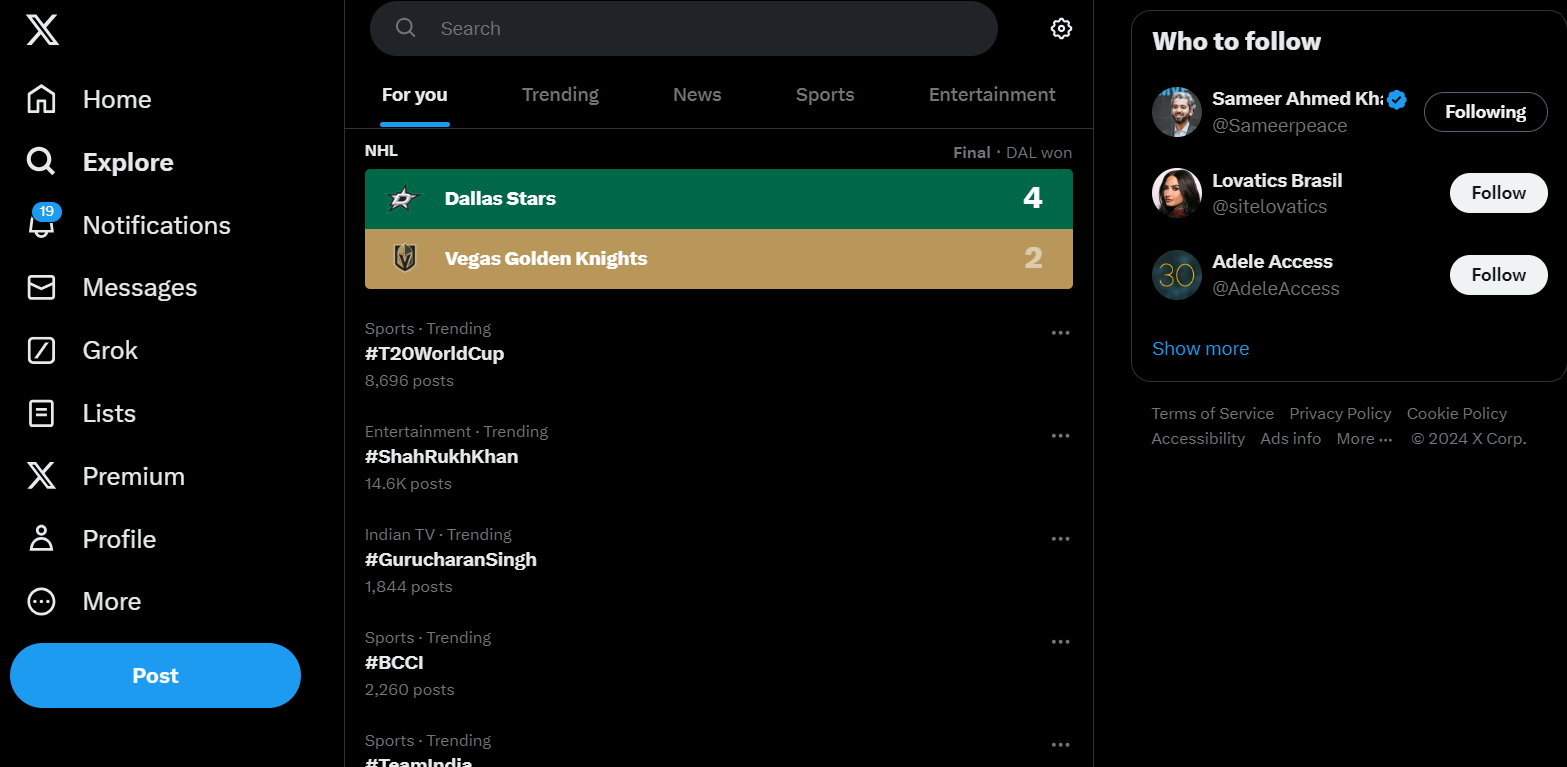Image resolution: width=1567 pixels, height=767 pixels.
Task: Open Explore settings gear icon
Action: (1061, 28)
